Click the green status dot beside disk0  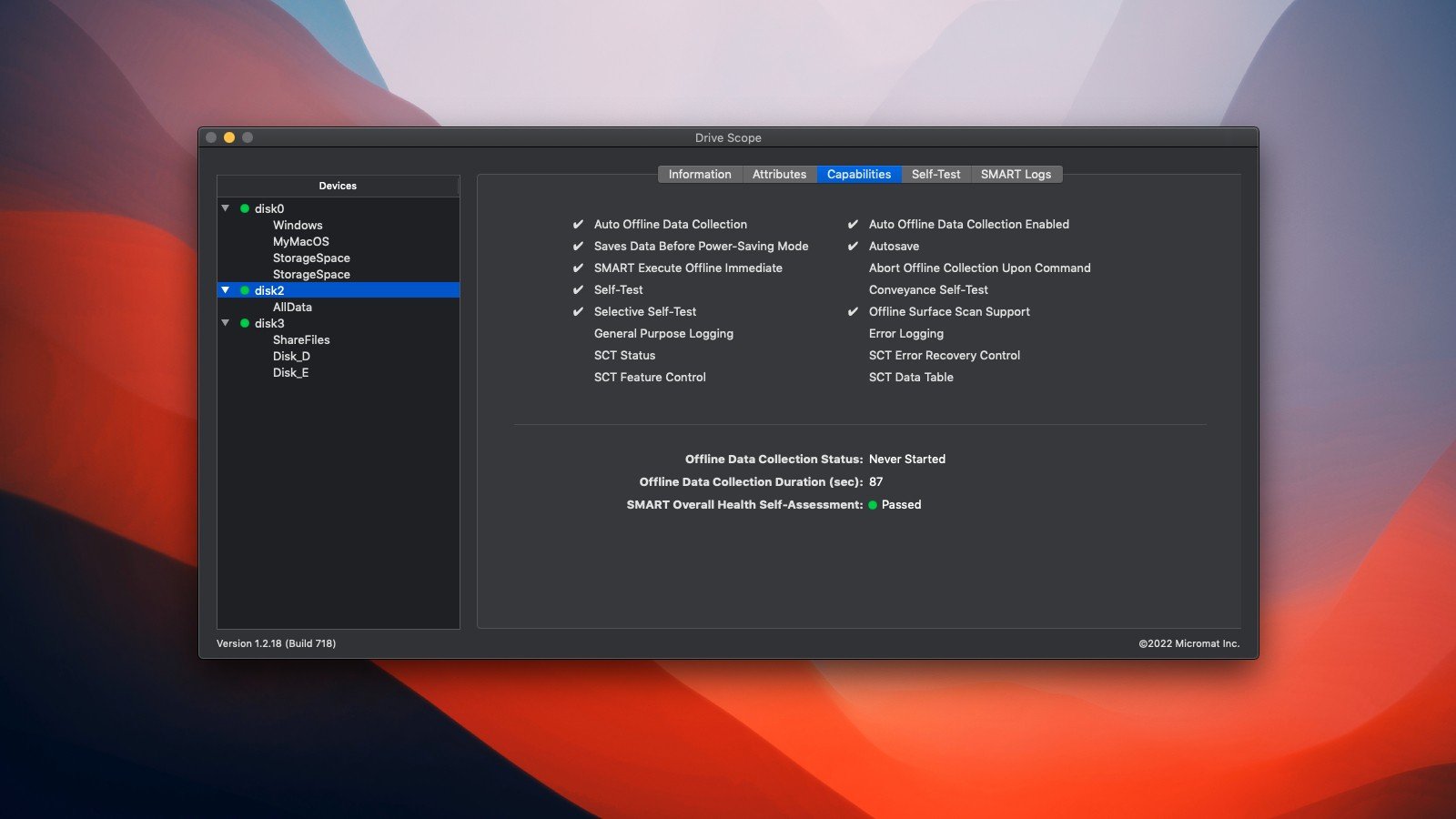[x=245, y=208]
